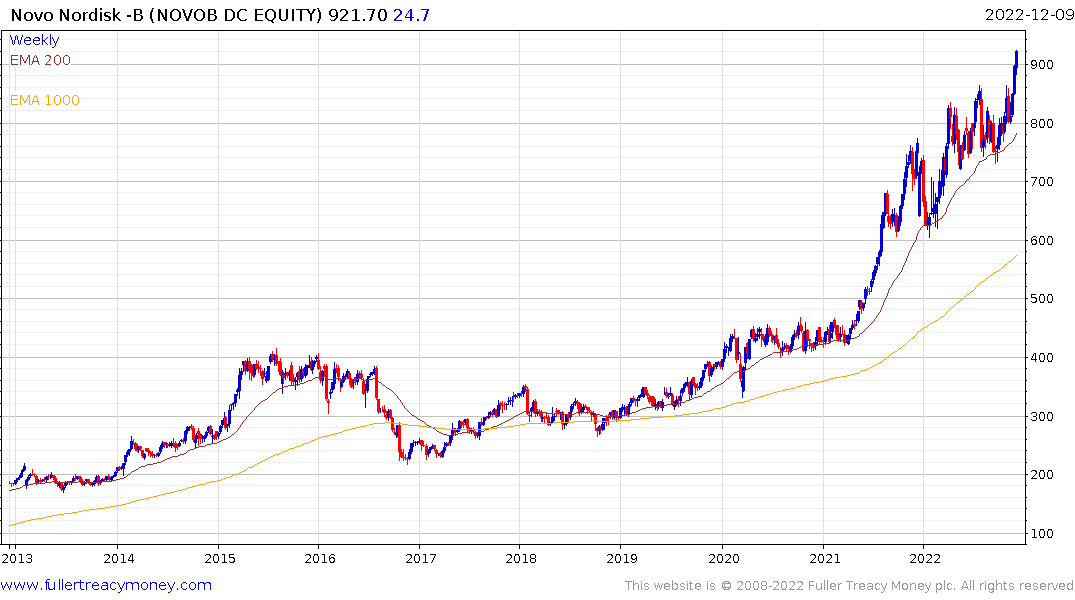The height and width of the screenshot is (600, 1075).
Task: Click the 2017 label on the x-axis
Action: click(421, 558)
